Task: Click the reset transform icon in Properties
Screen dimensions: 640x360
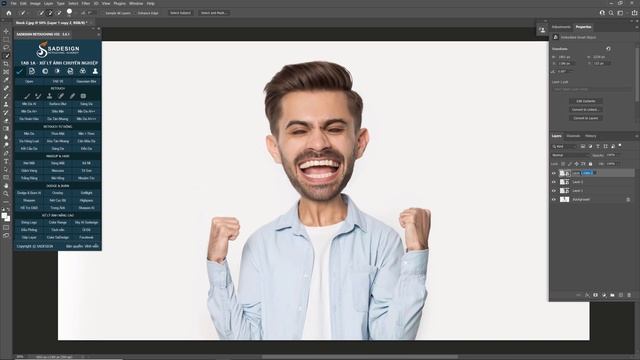Action: (x=608, y=49)
